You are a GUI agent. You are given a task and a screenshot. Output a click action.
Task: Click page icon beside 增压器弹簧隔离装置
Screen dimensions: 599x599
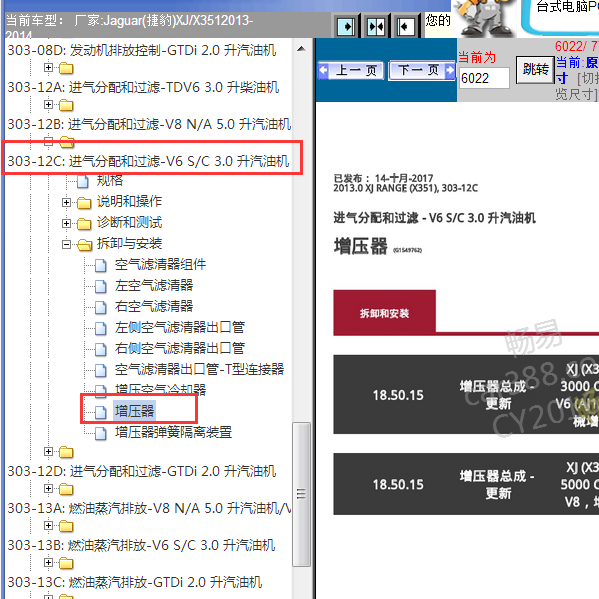[x=101, y=433]
